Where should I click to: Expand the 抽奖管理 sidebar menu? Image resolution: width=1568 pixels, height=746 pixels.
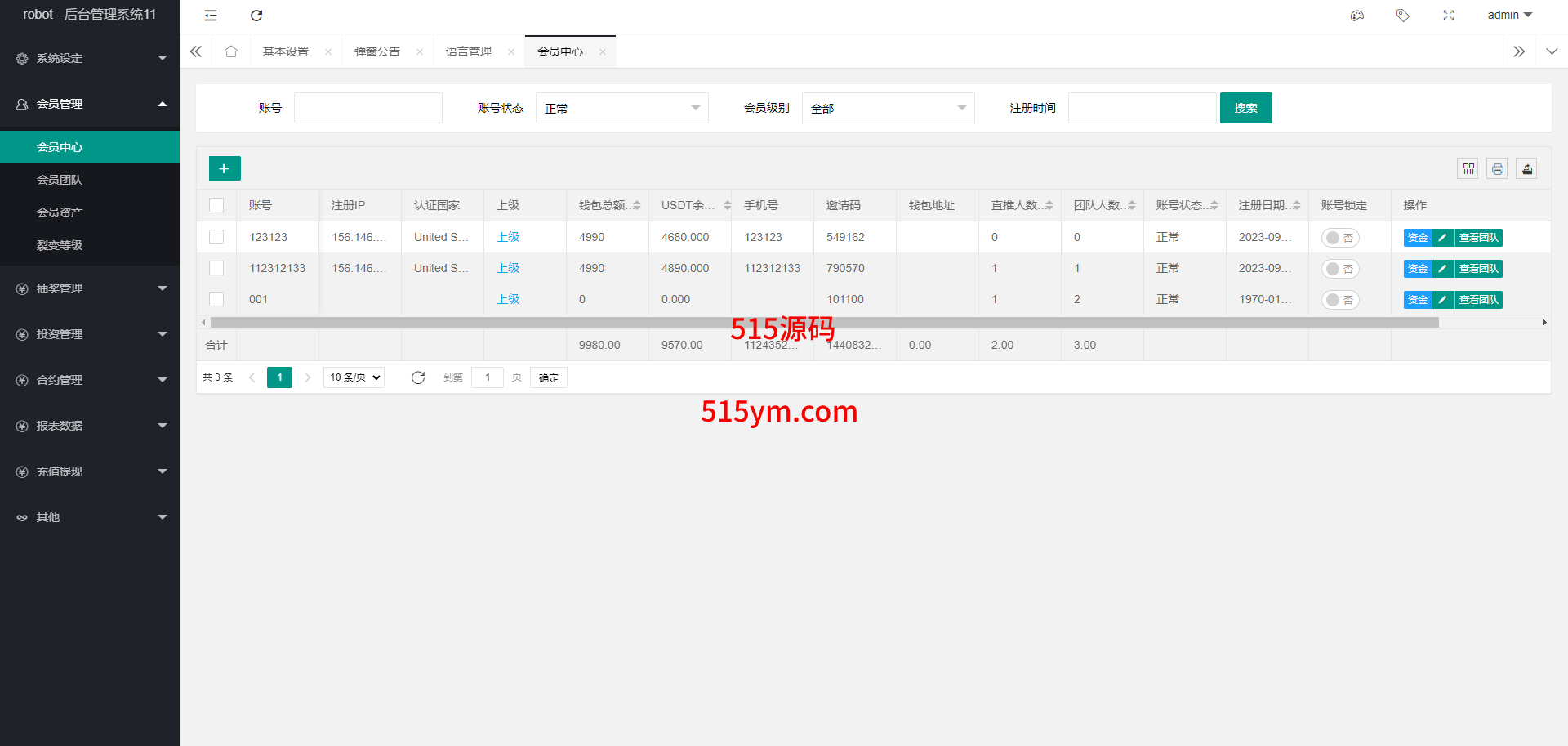(90, 288)
